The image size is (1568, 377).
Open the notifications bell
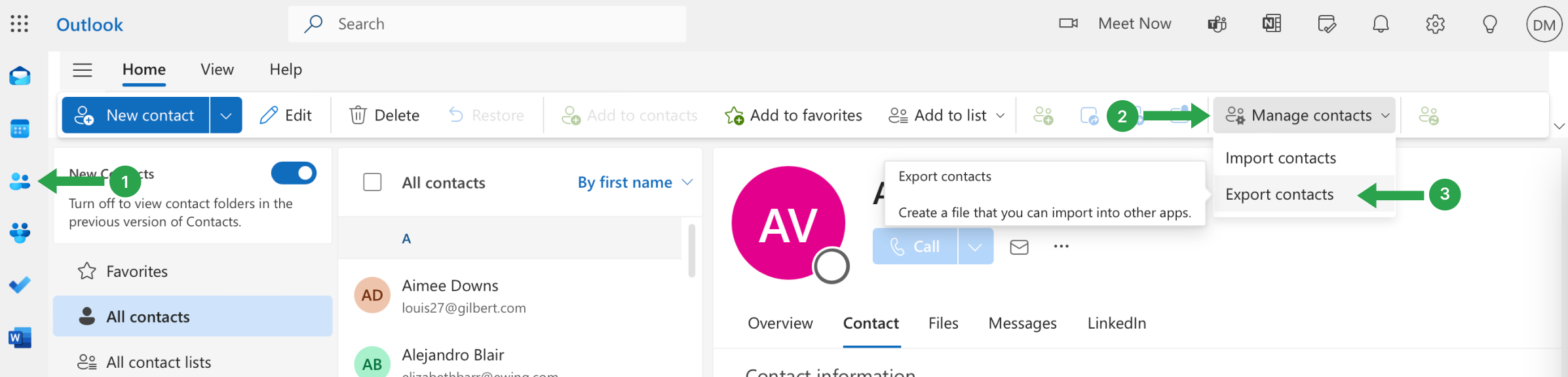pyautogui.click(x=1381, y=24)
